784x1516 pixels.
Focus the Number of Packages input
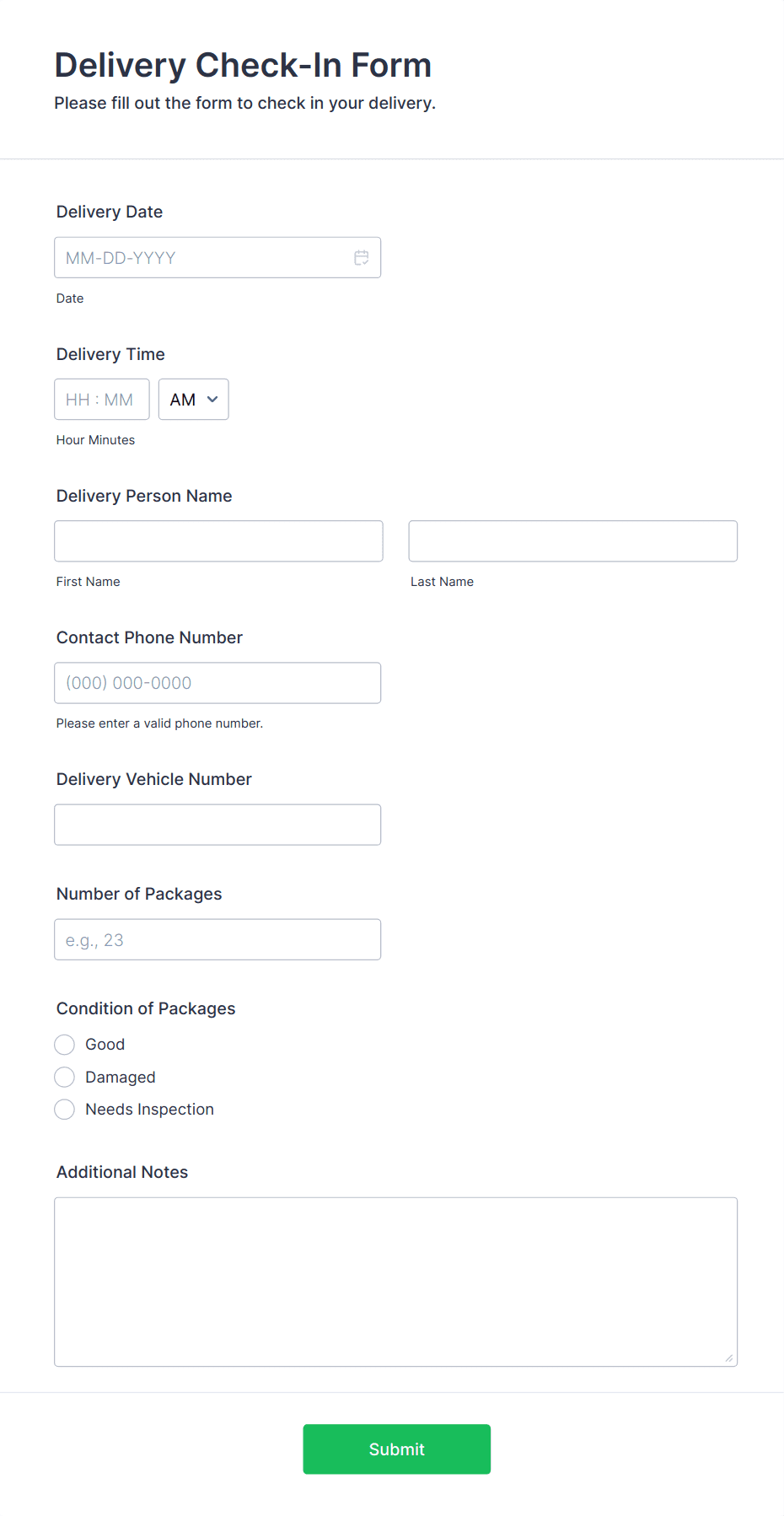pos(217,939)
